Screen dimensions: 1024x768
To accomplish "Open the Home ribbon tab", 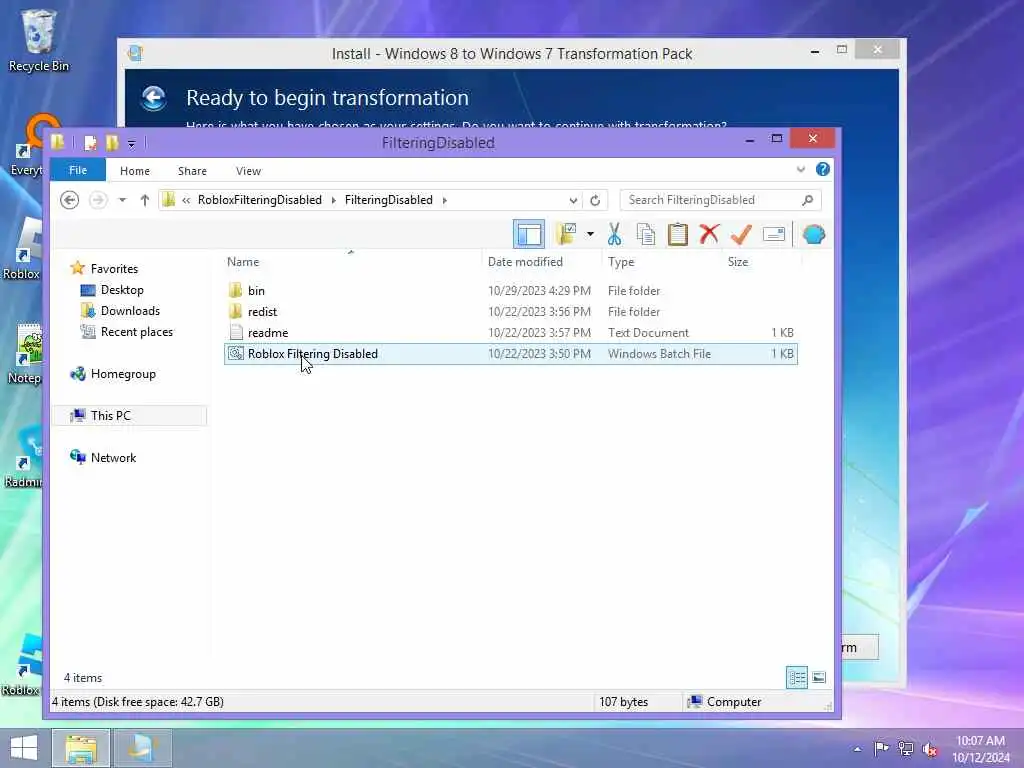I will 135,171.
